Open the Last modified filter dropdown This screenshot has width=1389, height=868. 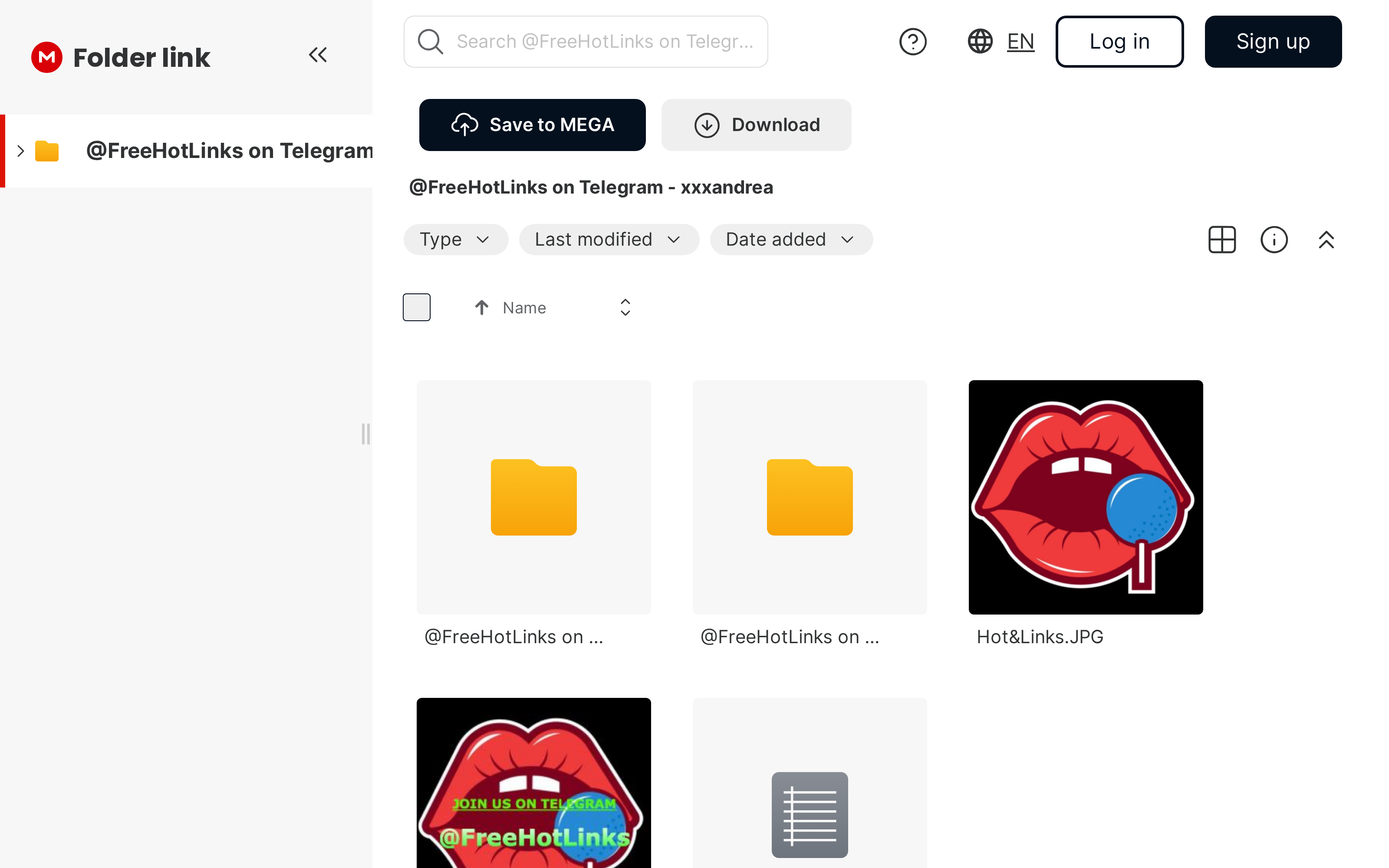609,240
